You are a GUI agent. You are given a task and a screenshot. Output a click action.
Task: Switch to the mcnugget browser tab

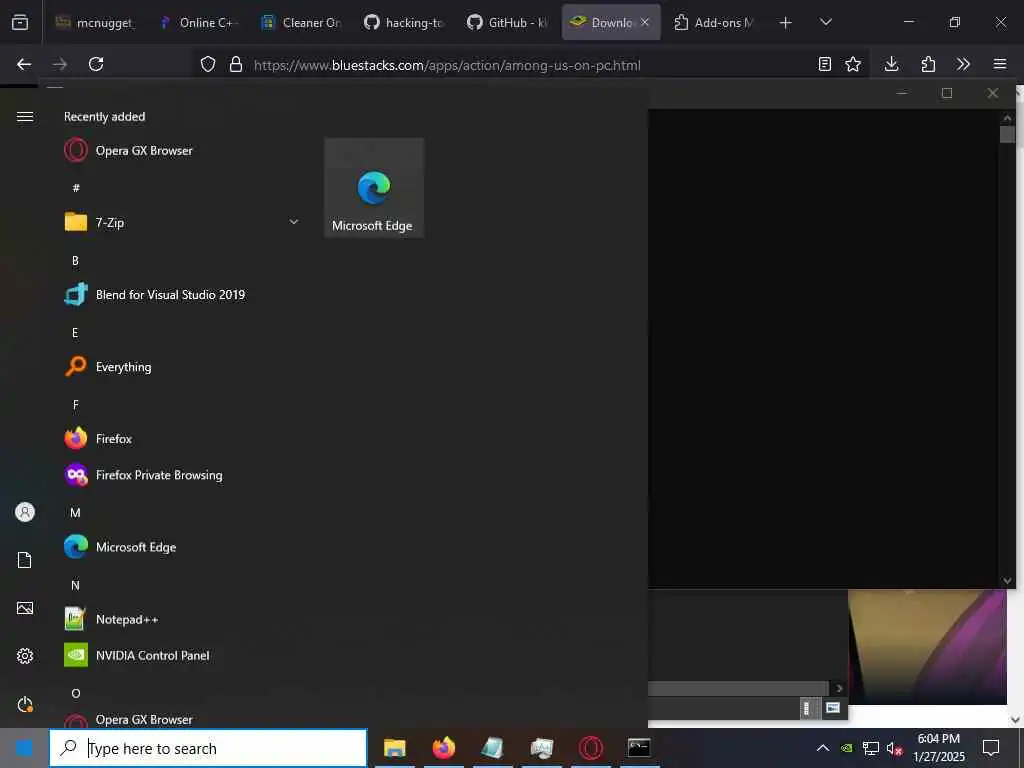(x=95, y=23)
